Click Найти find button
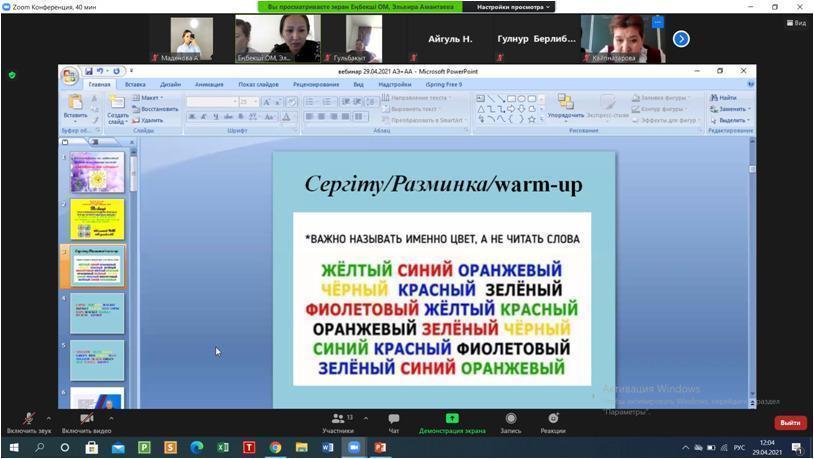Screen dimensions: 814x459 click(x=724, y=98)
